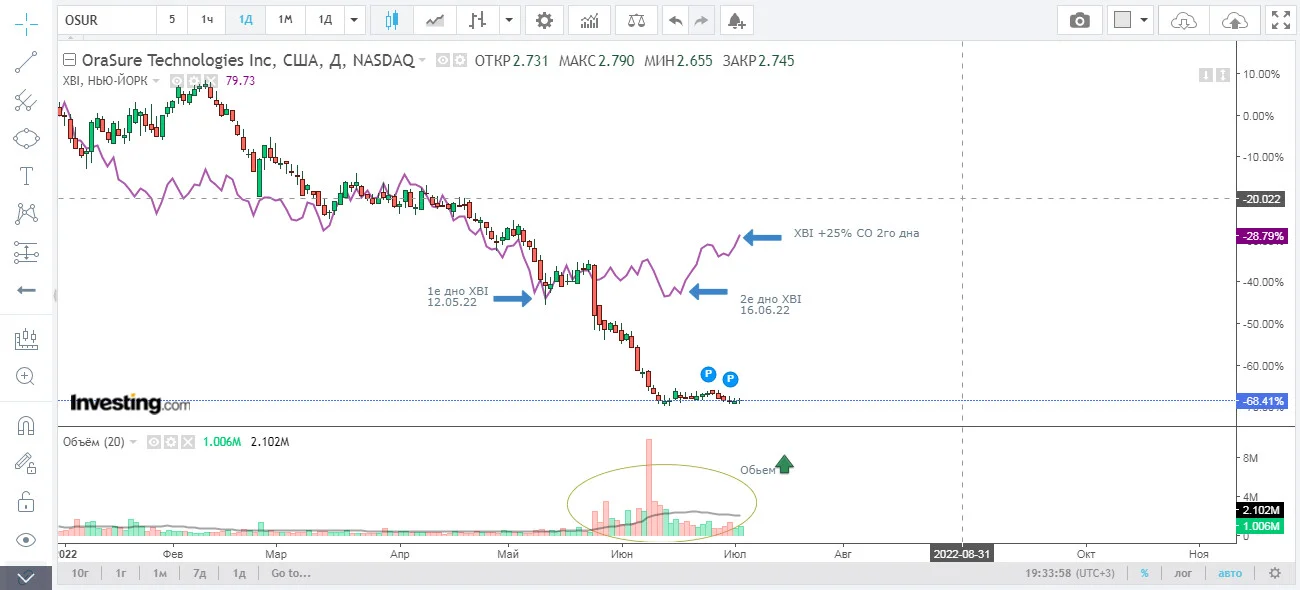This screenshot has height=590, width=1300.
Task: Open volume indicator settings gear
Action: point(170,441)
